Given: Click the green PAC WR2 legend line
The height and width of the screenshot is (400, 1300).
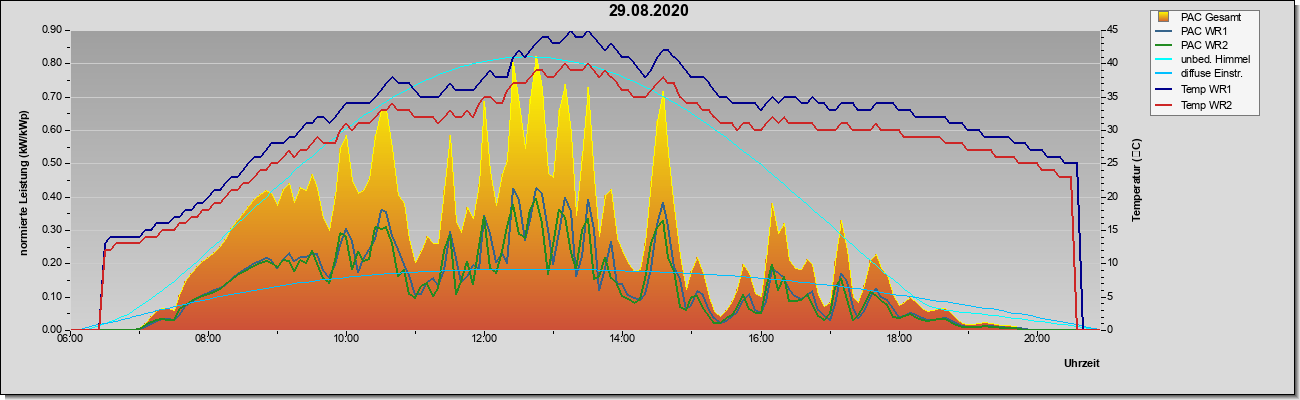Looking at the screenshot, I should (1163, 45).
